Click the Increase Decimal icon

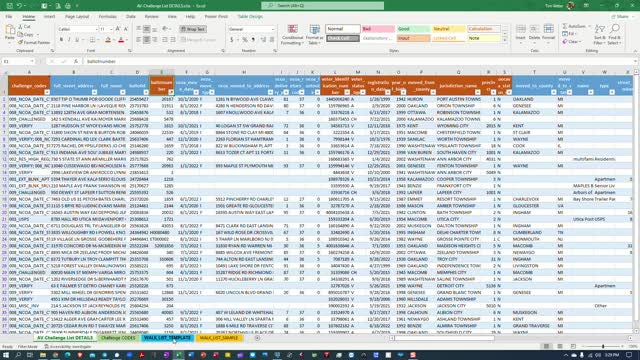coord(263,40)
